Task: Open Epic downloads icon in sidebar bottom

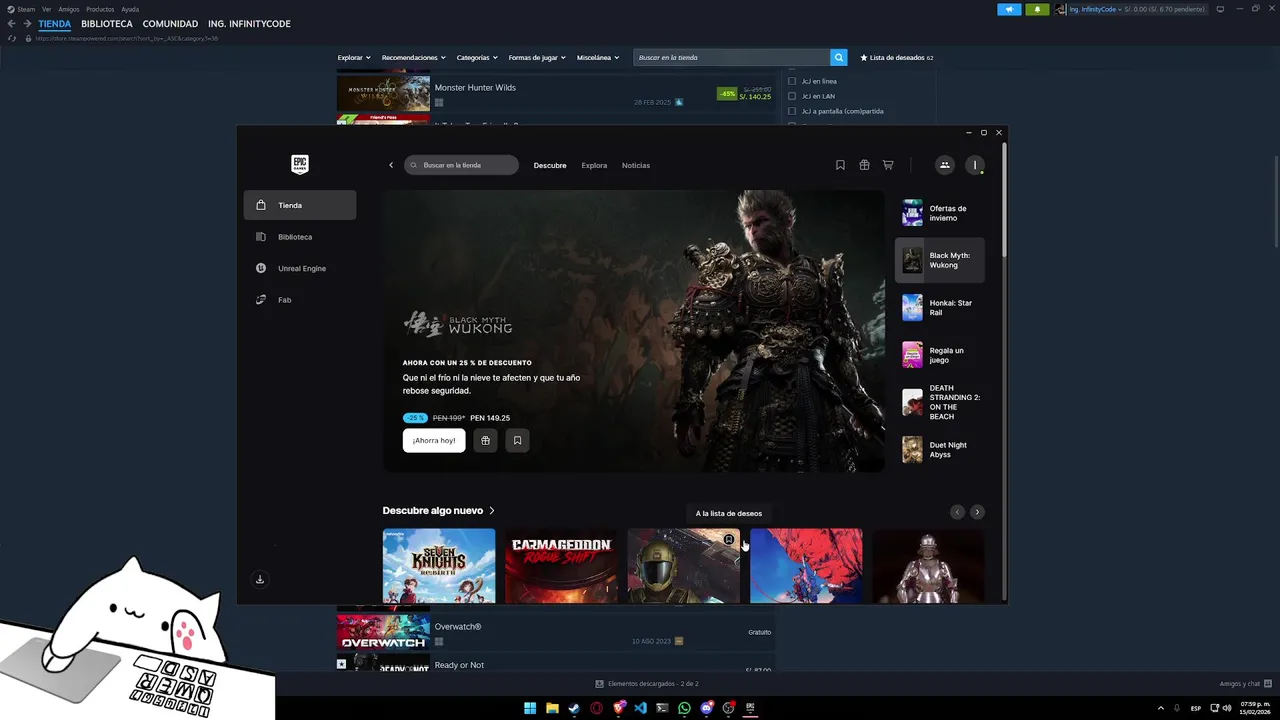Action: click(260, 579)
